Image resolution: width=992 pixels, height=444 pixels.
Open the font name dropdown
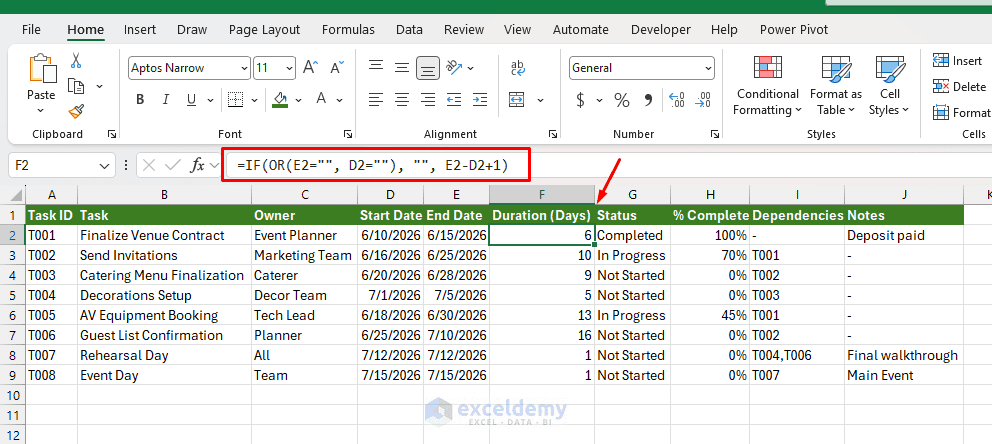point(245,68)
